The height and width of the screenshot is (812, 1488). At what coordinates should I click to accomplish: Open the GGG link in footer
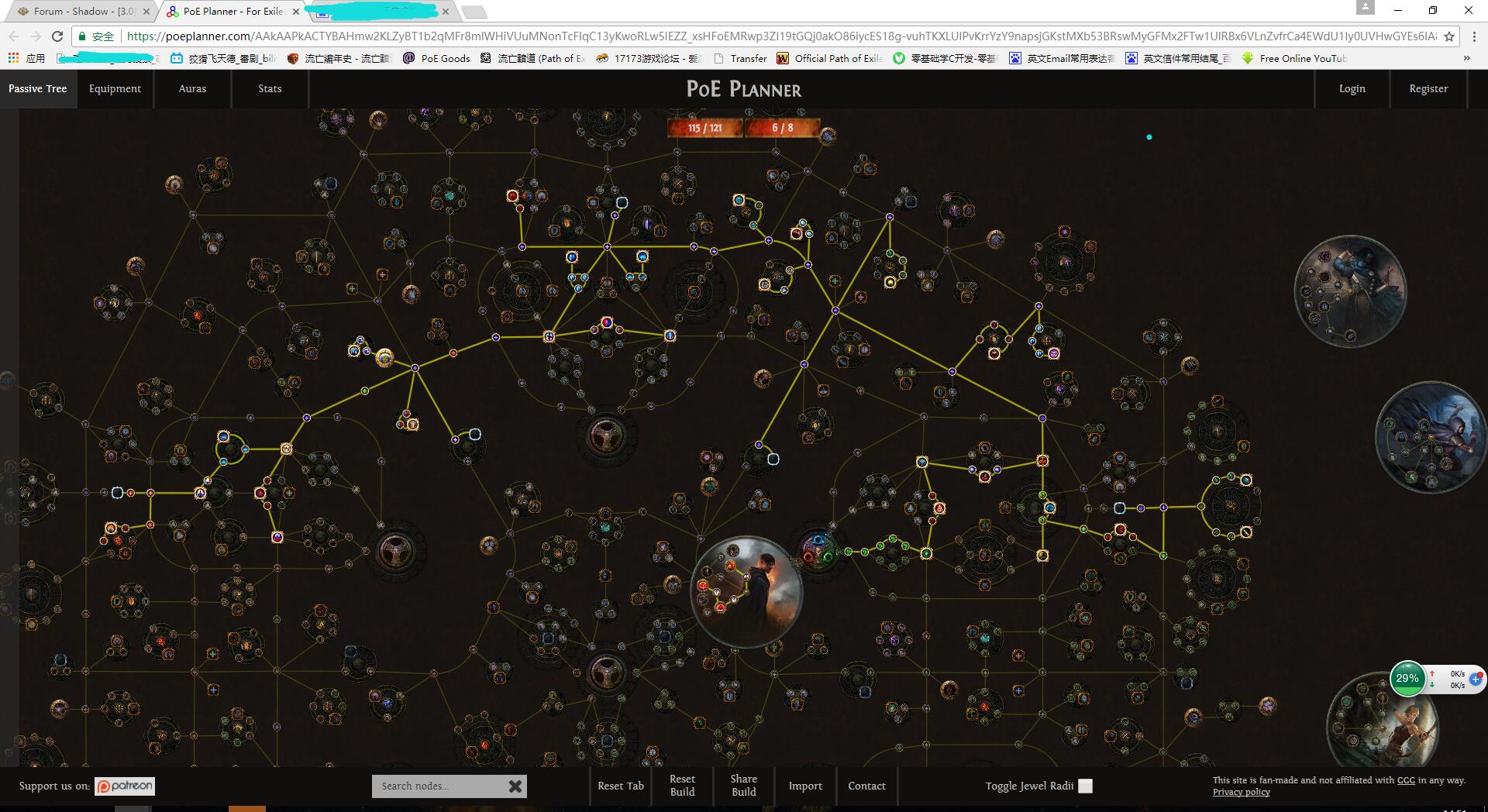pyautogui.click(x=1406, y=780)
